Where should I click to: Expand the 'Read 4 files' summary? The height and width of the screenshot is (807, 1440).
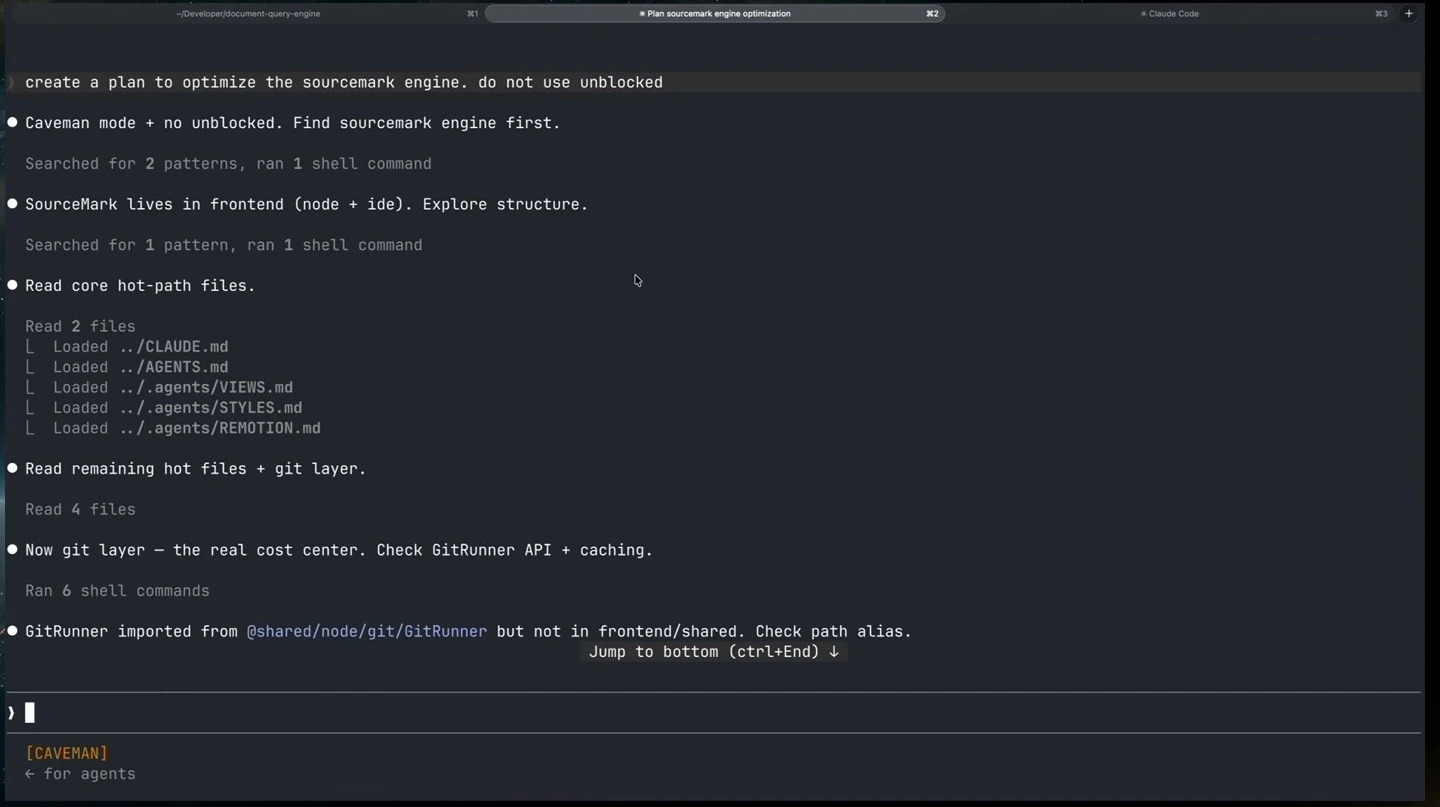point(80,510)
